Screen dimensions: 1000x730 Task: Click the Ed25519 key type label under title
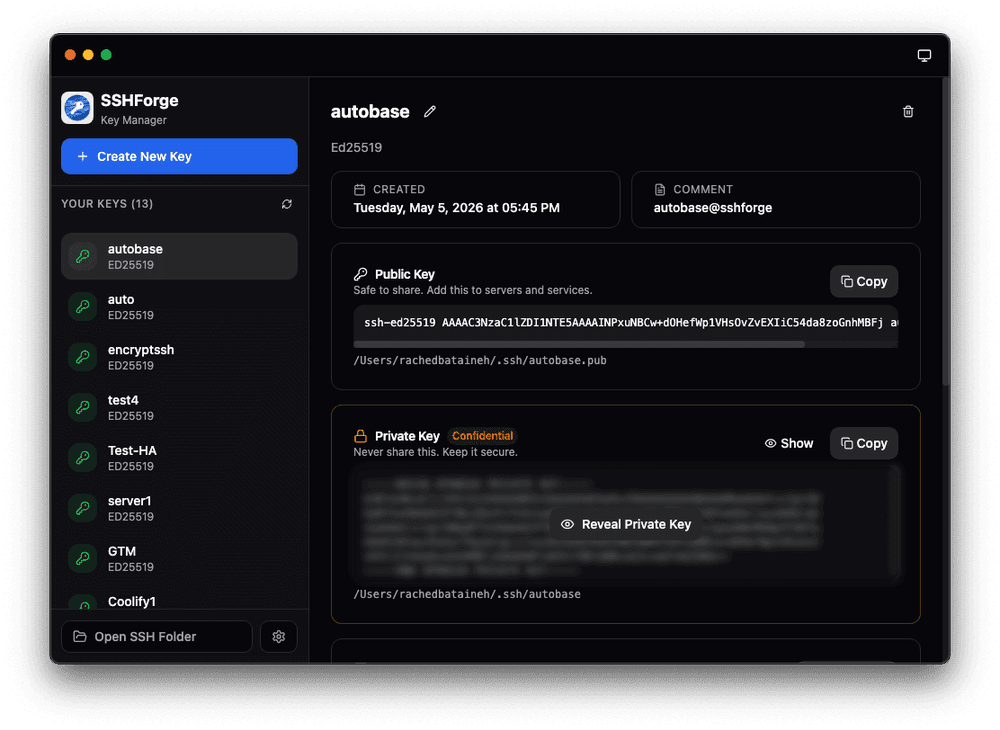(x=356, y=148)
